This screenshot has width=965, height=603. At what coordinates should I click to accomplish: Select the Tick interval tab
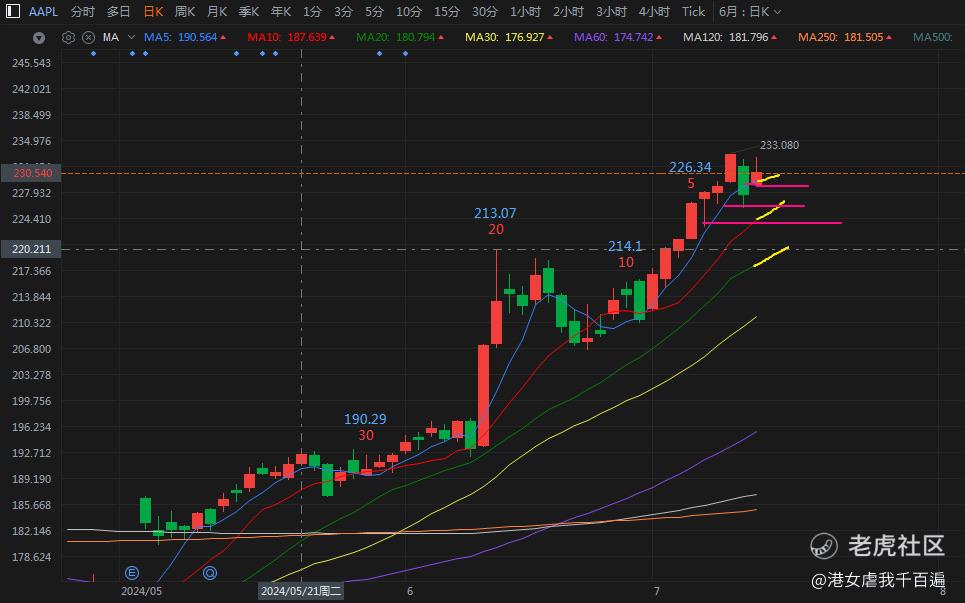pyautogui.click(x=693, y=12)
